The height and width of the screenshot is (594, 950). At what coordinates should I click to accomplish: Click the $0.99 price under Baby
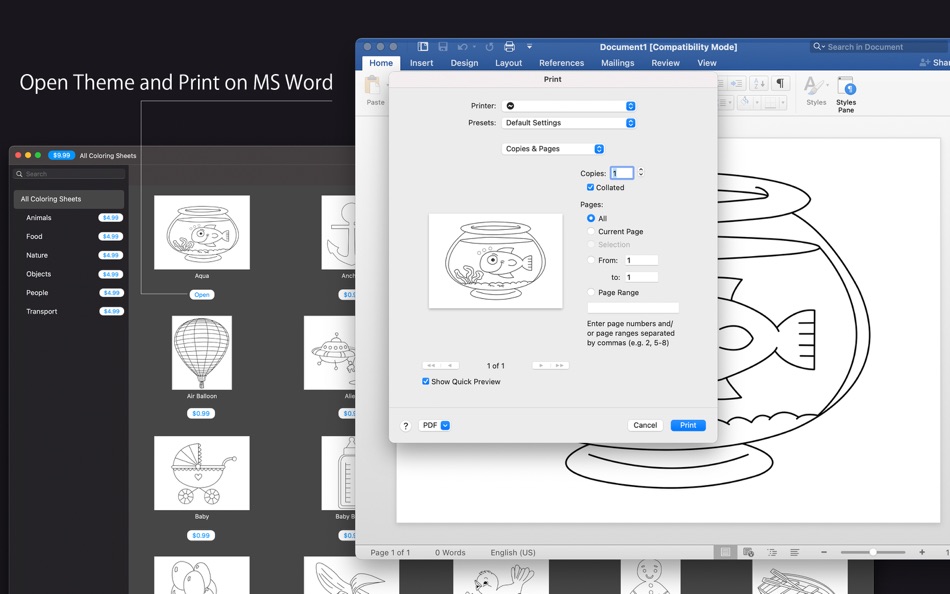click(201, 535)
